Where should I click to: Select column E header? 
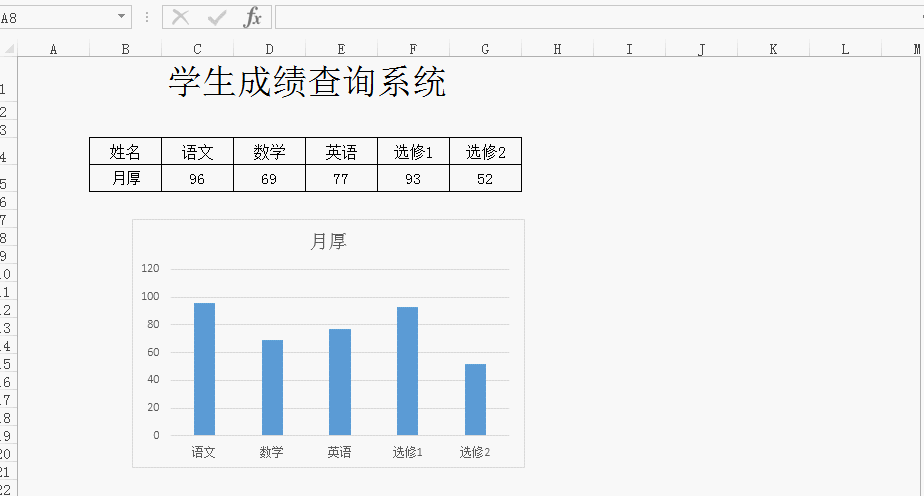[341, 49]
